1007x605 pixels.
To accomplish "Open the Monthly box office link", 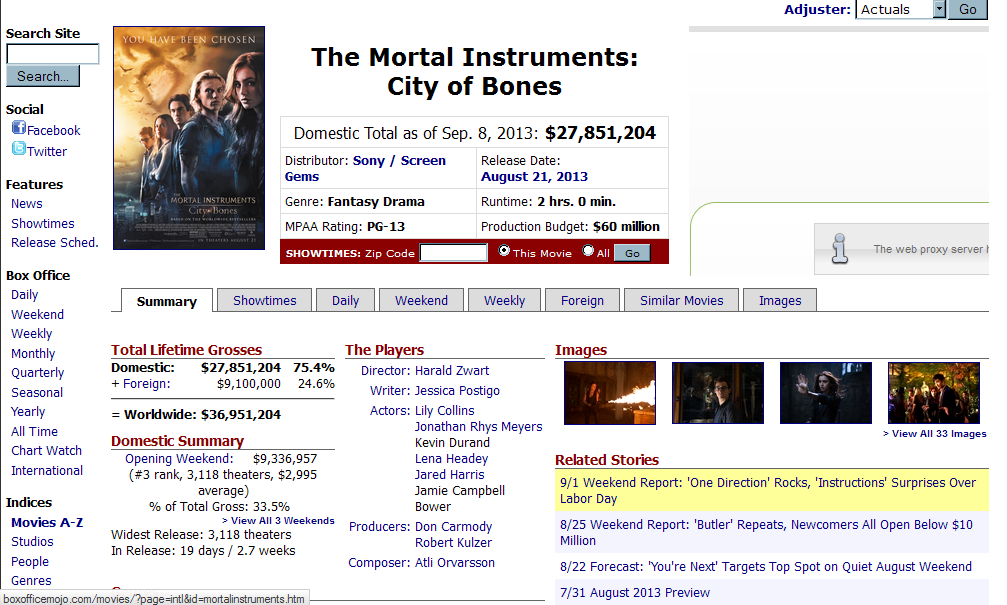I will coord(33,354).
